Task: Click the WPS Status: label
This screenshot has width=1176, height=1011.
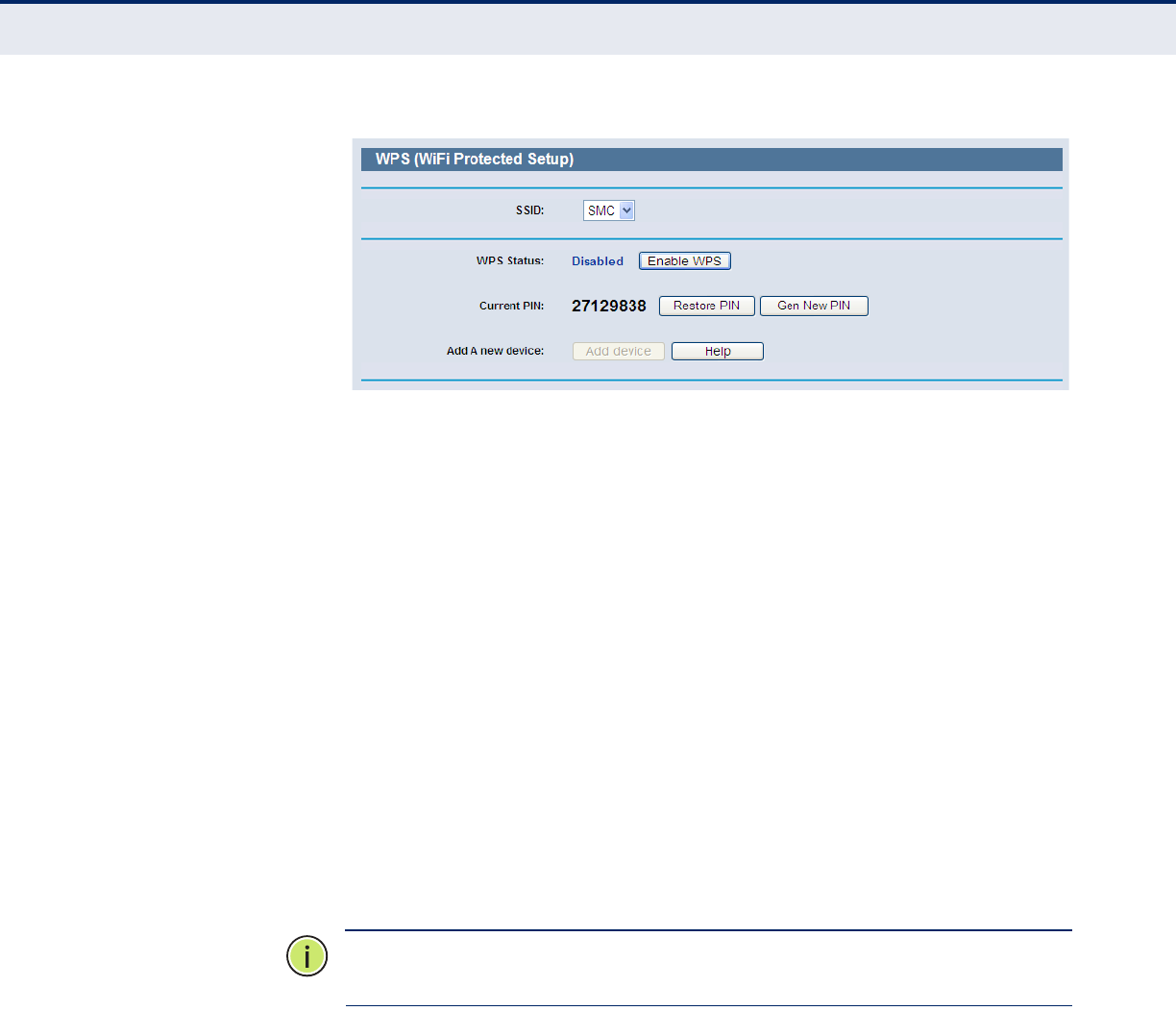Action: [x=510, y=260]
